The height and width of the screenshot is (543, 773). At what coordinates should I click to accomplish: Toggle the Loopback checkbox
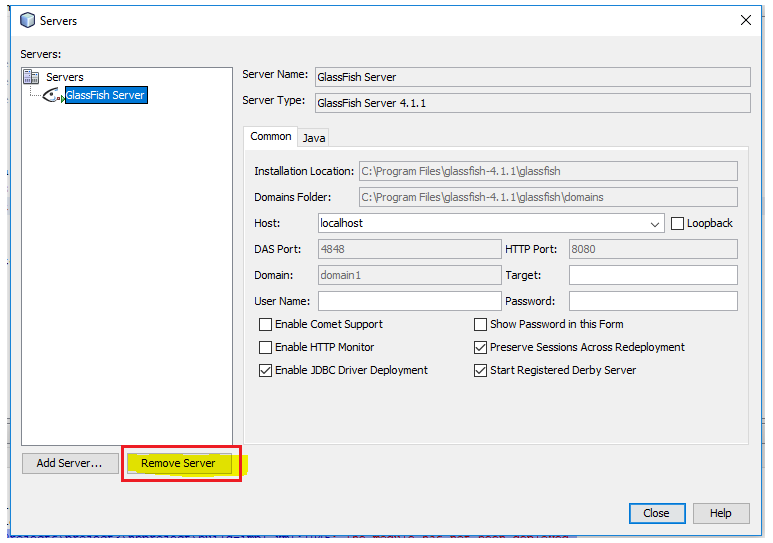(x=677, y=223)
